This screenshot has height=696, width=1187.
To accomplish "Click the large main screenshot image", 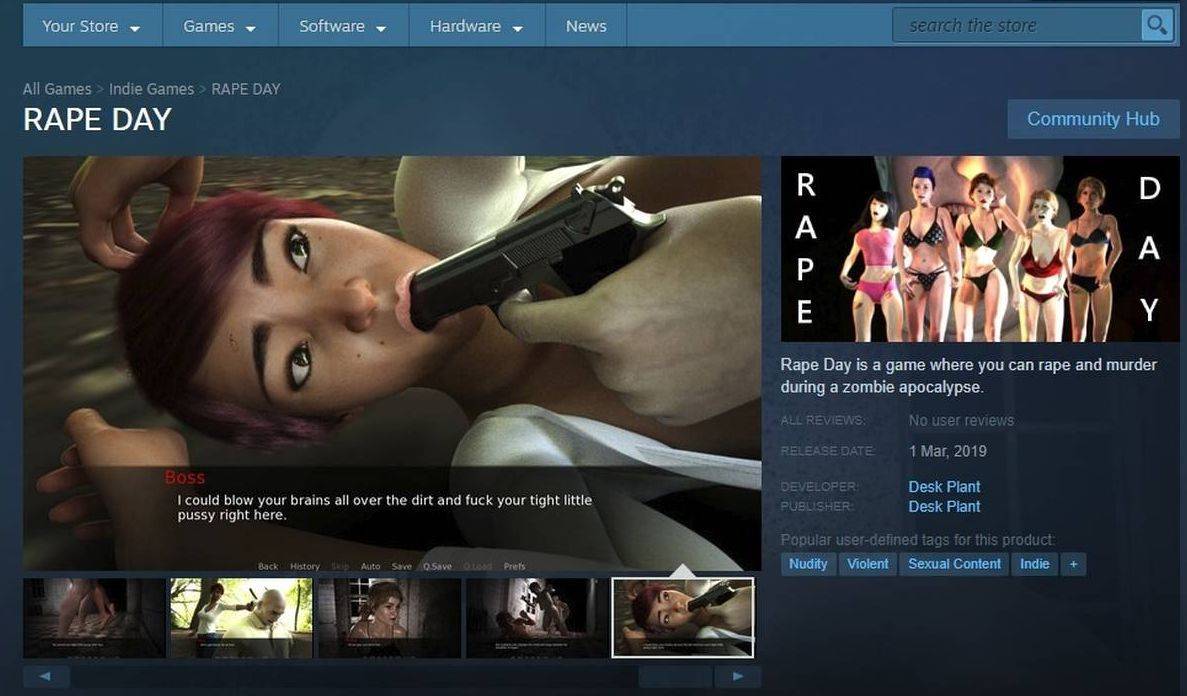I will (x=392, y=364).
